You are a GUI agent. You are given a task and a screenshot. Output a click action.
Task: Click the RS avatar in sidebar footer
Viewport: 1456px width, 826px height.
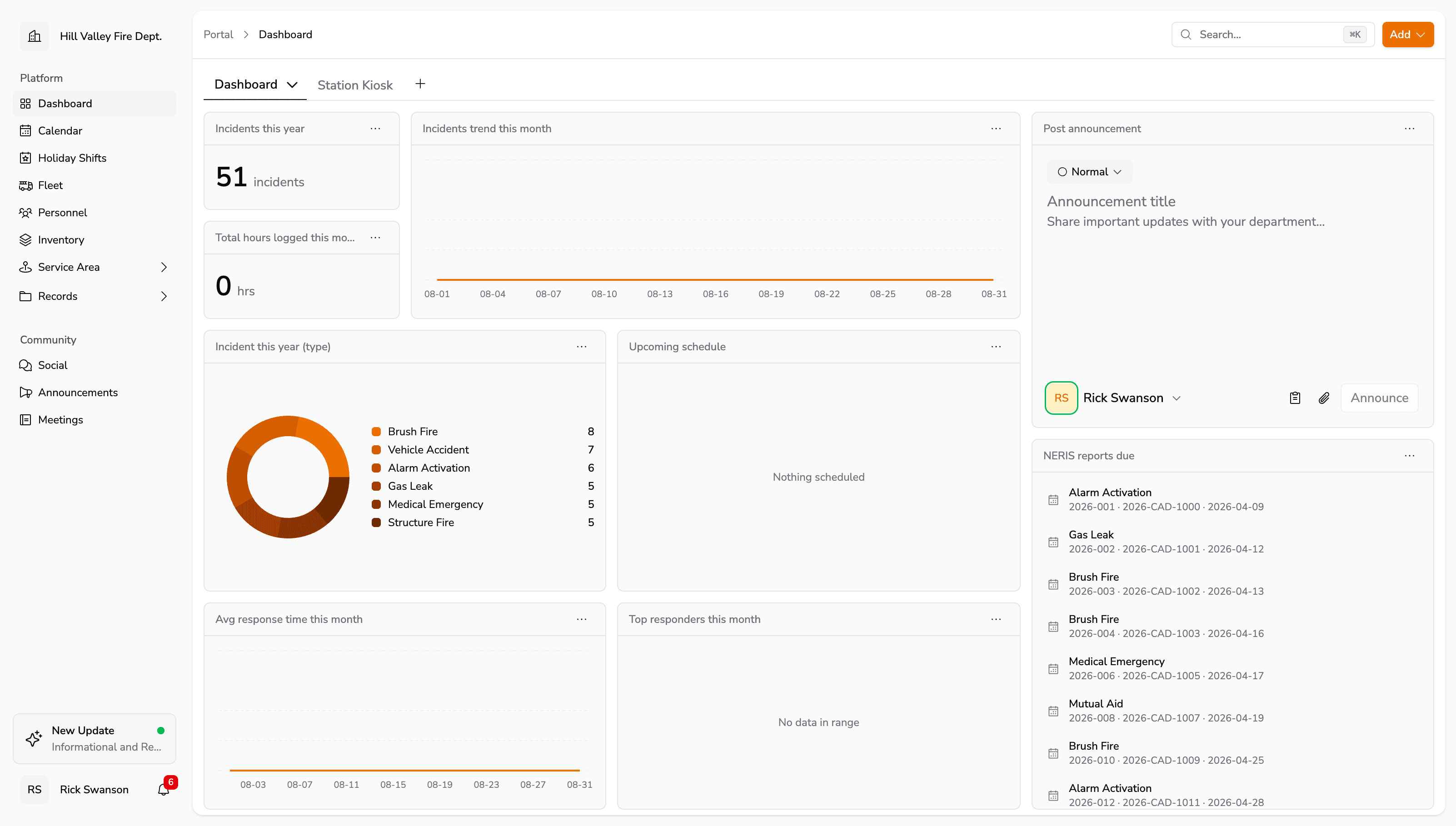pos(35,789)
